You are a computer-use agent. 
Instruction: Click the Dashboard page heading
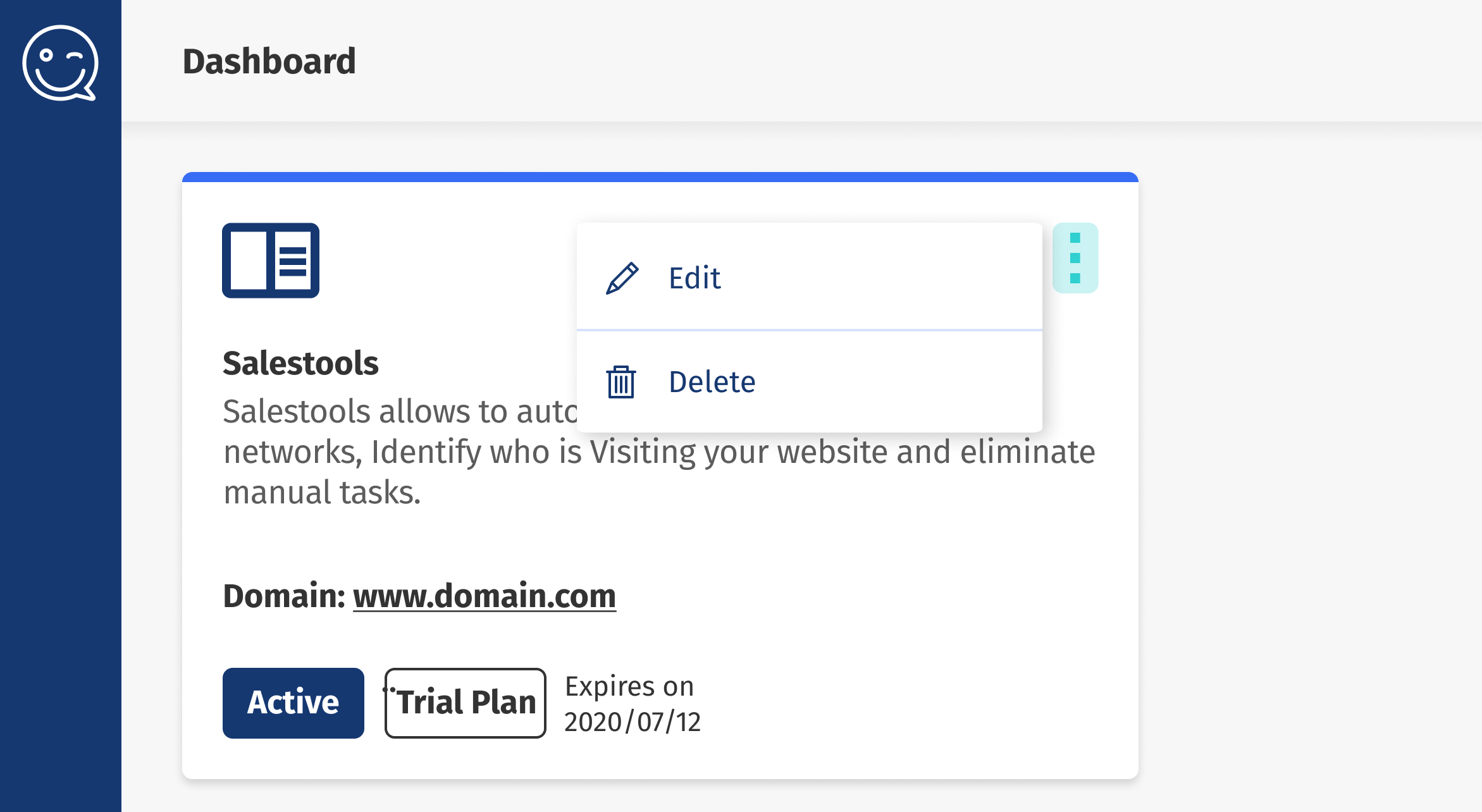click(269, 61)
